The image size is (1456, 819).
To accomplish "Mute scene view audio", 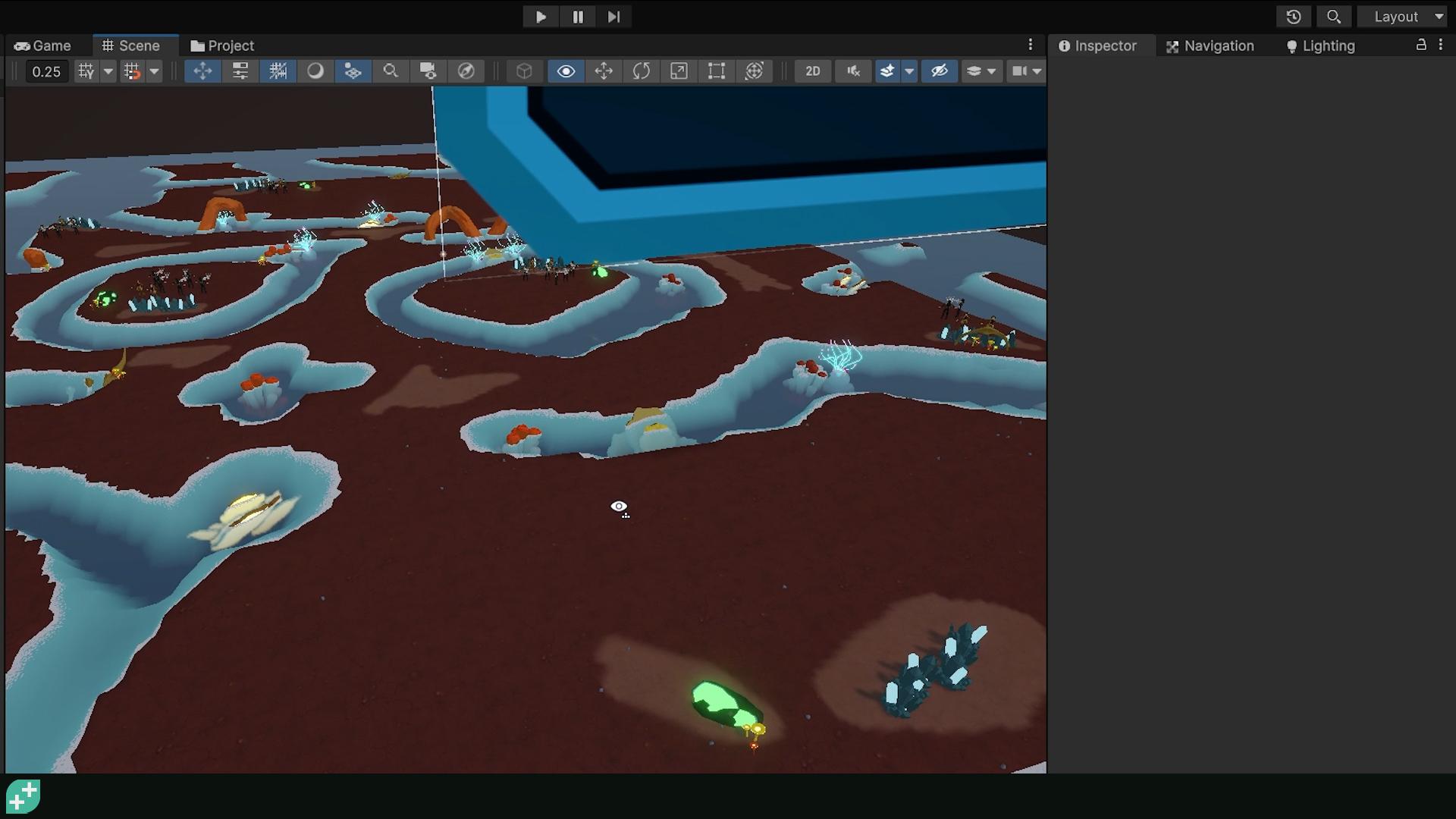I will [853, 71].
